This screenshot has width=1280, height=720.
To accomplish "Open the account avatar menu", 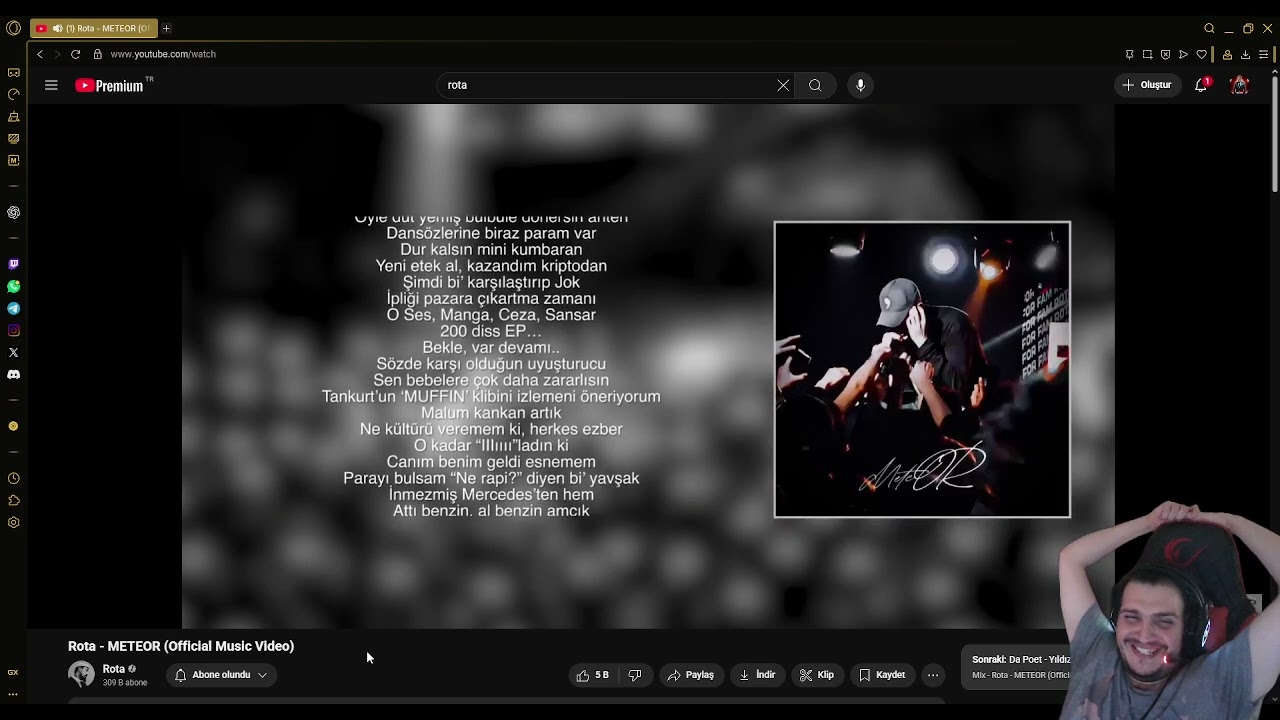I will click(x=1239, y=85).
